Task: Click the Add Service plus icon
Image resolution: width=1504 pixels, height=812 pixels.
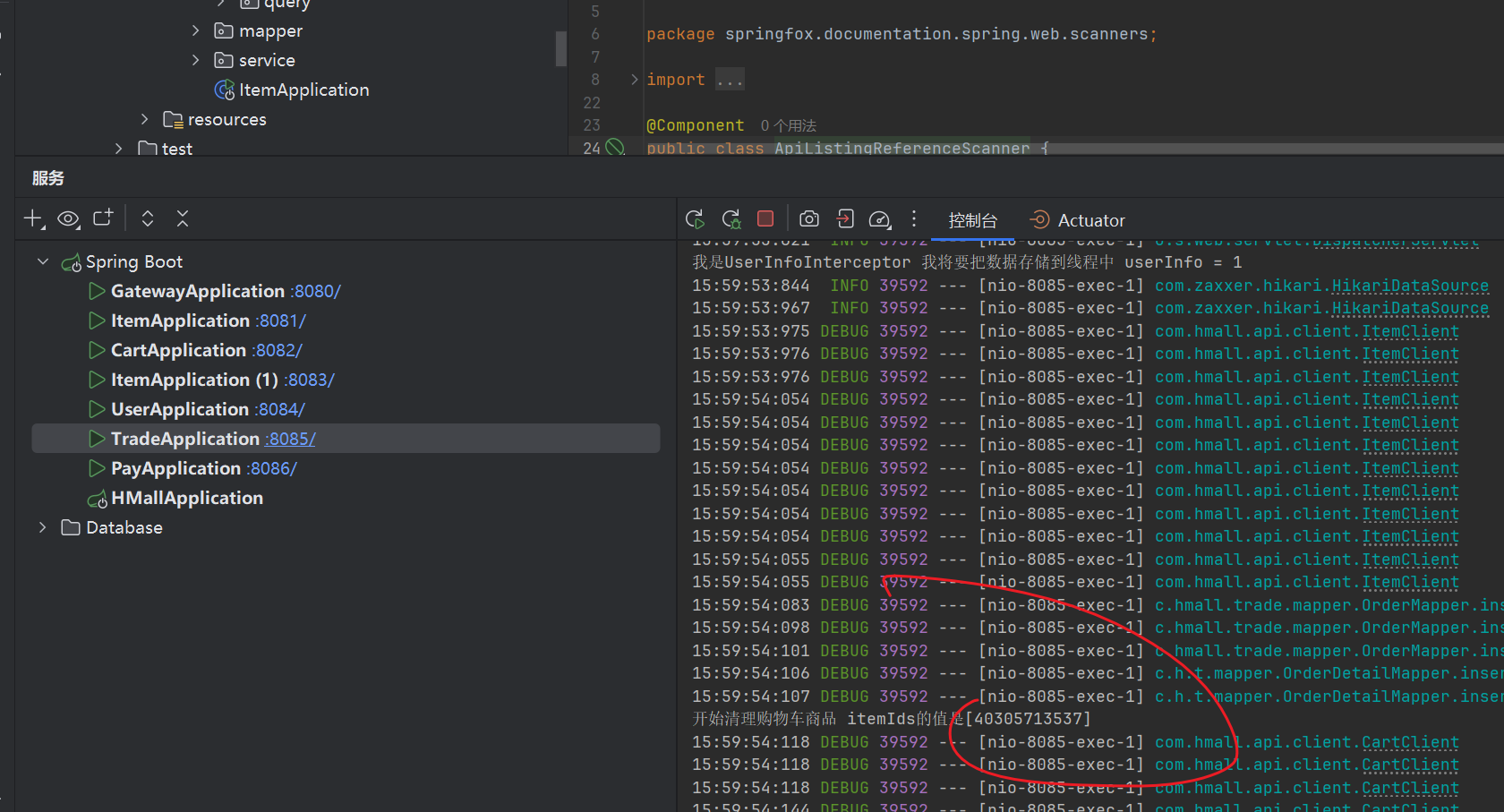Action: [34, 218]
